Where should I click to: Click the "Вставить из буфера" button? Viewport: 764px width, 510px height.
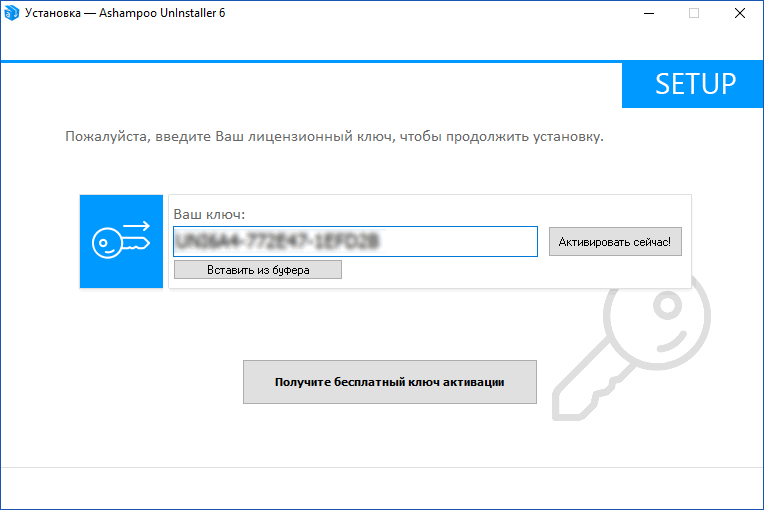pos(258,270)
